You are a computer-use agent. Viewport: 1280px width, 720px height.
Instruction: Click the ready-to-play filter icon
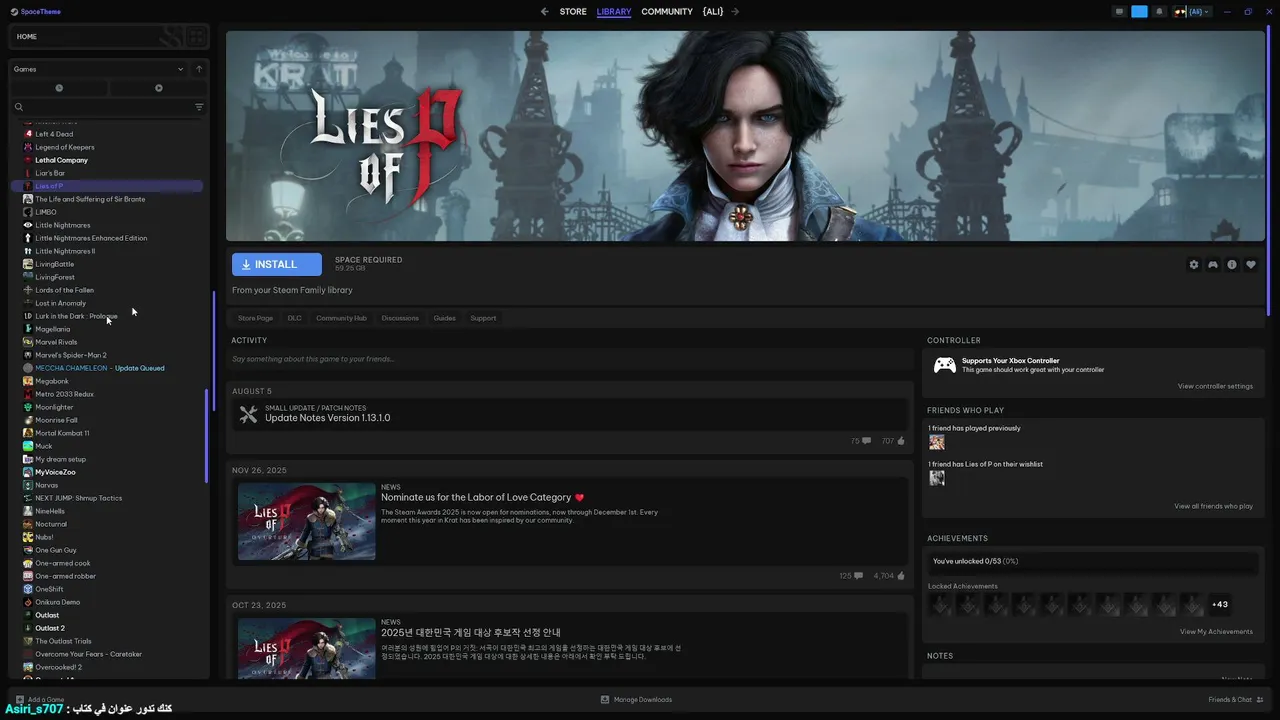pyautogui.click(x=158, y=88)
